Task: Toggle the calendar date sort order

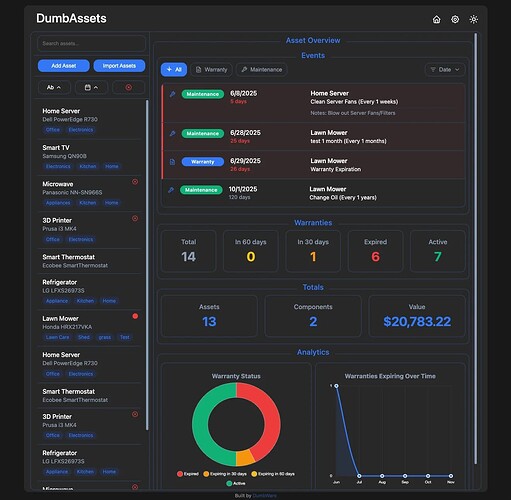Action: pyautogui.click(x=91, y=87)
